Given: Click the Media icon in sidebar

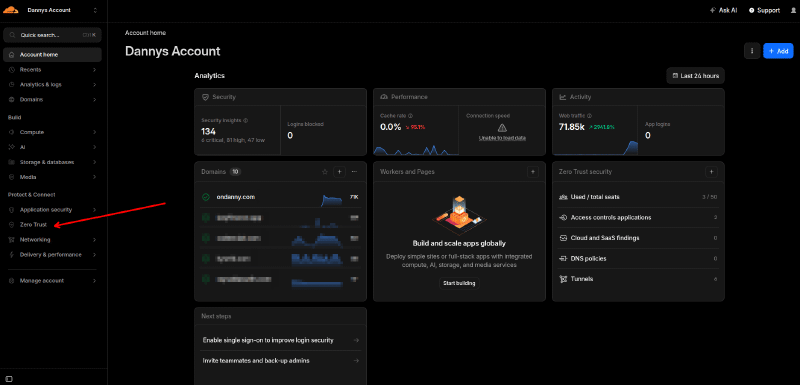Looking at the screenshot, I should [x=12, y=177].
